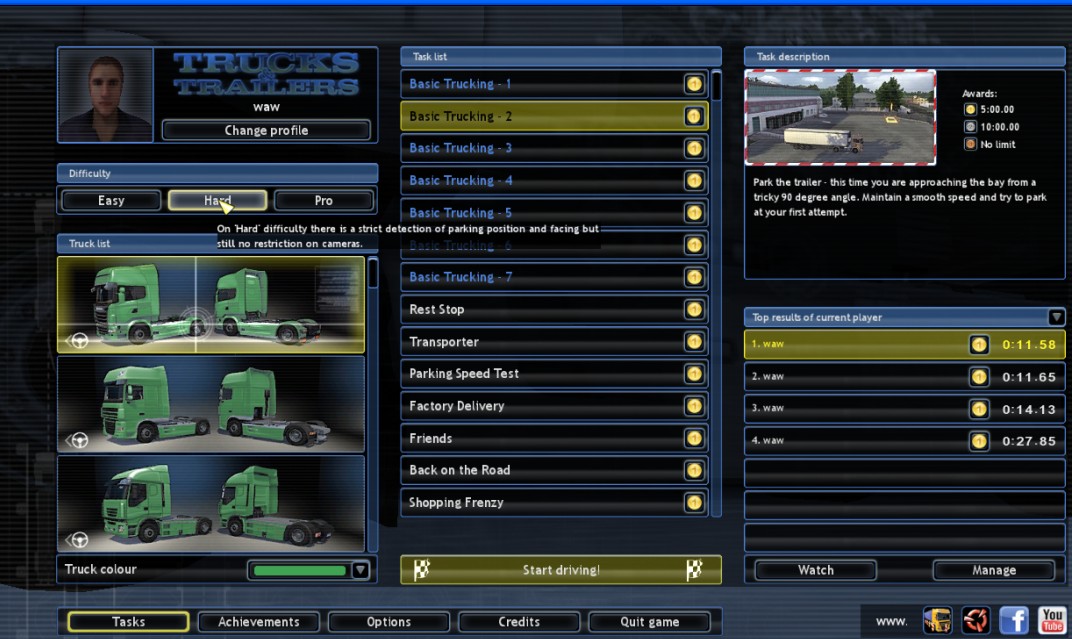Select the Basic Trucking - 1 task
This screenshot has height=639, width=1072.
(554, 84)
